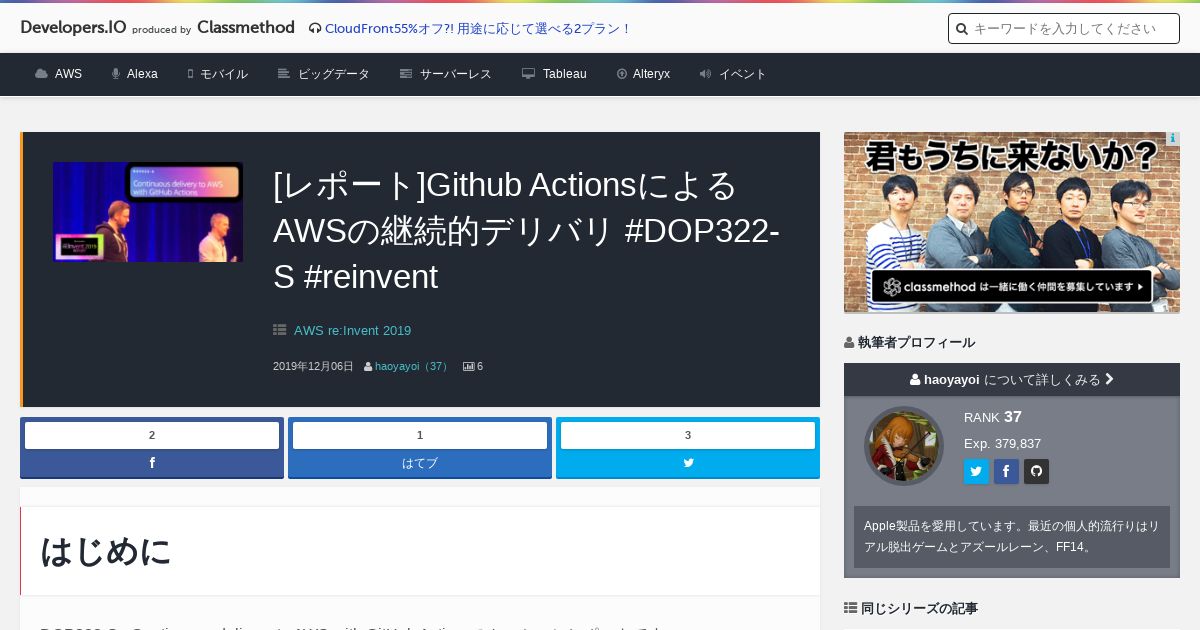
Task: Click the lines icon beside ビッグデータ
Action: (x=284, y=74)
